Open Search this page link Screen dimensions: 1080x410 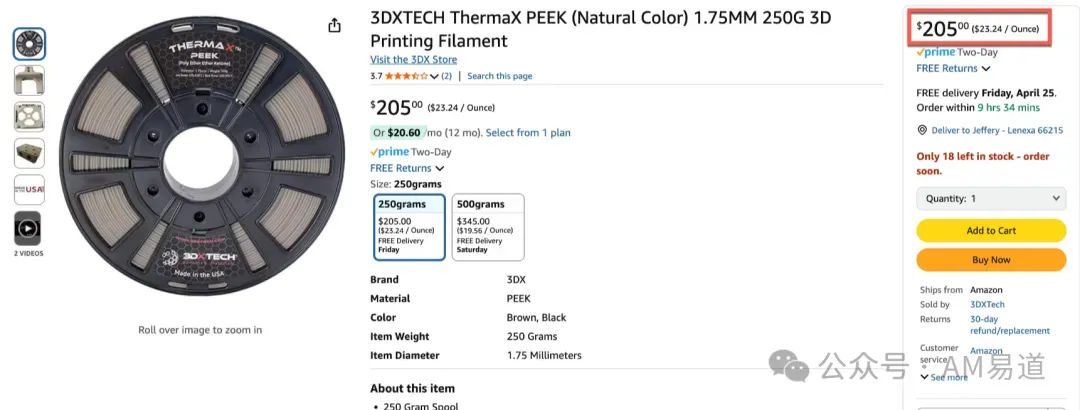click(x=499, y=76)
